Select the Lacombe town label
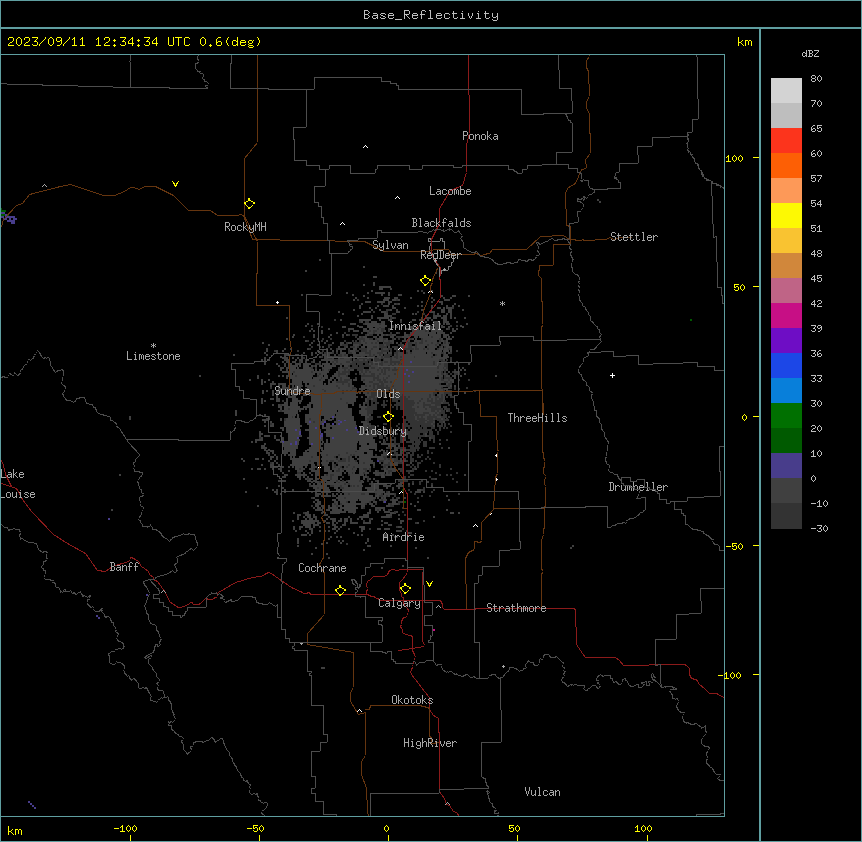 (450, 191)
